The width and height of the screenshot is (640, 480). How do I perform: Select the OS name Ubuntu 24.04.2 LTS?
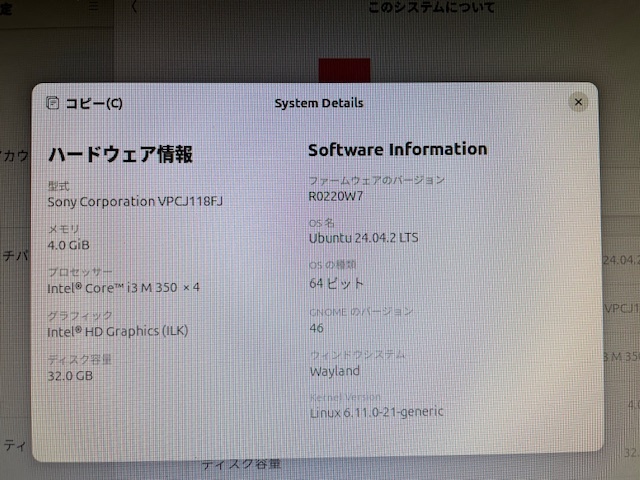363,238
